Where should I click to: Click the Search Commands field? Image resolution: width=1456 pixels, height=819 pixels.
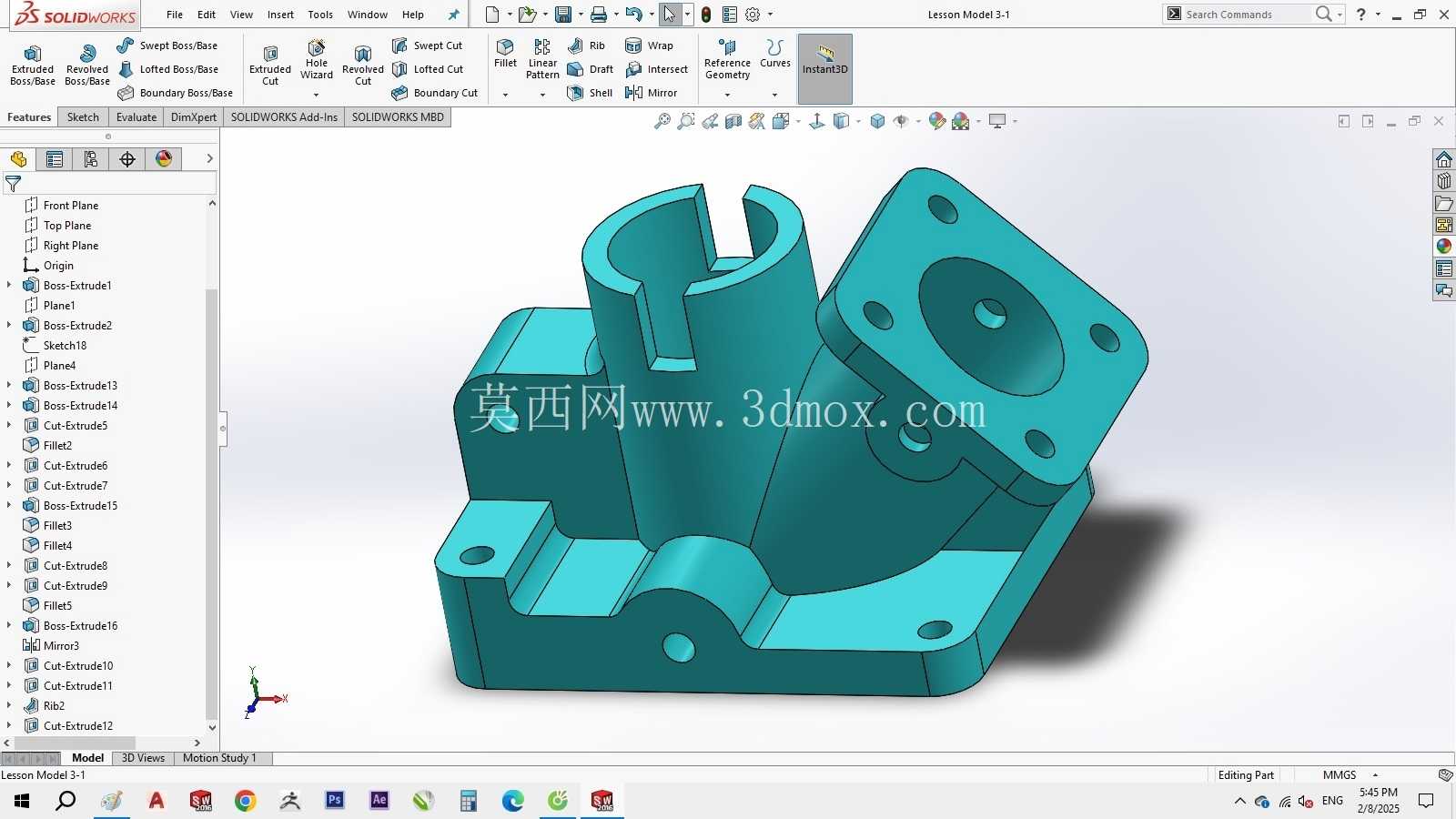(x=1248, y=15)
